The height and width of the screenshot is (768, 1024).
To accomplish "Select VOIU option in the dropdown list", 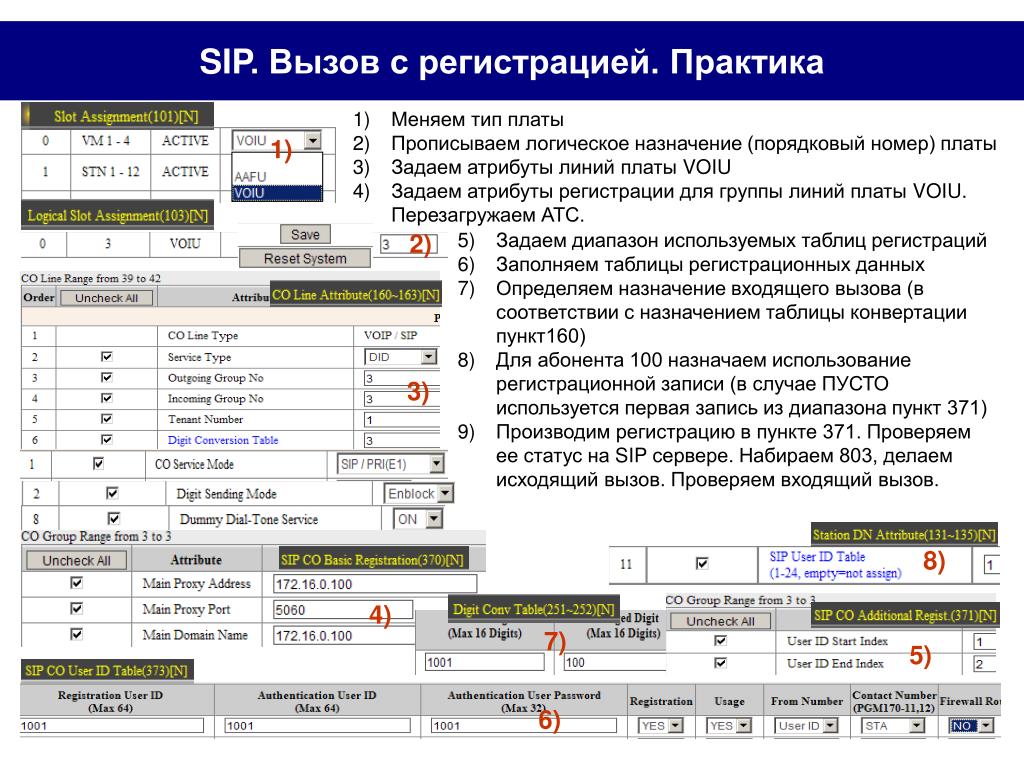I will (x=277, y=193).
